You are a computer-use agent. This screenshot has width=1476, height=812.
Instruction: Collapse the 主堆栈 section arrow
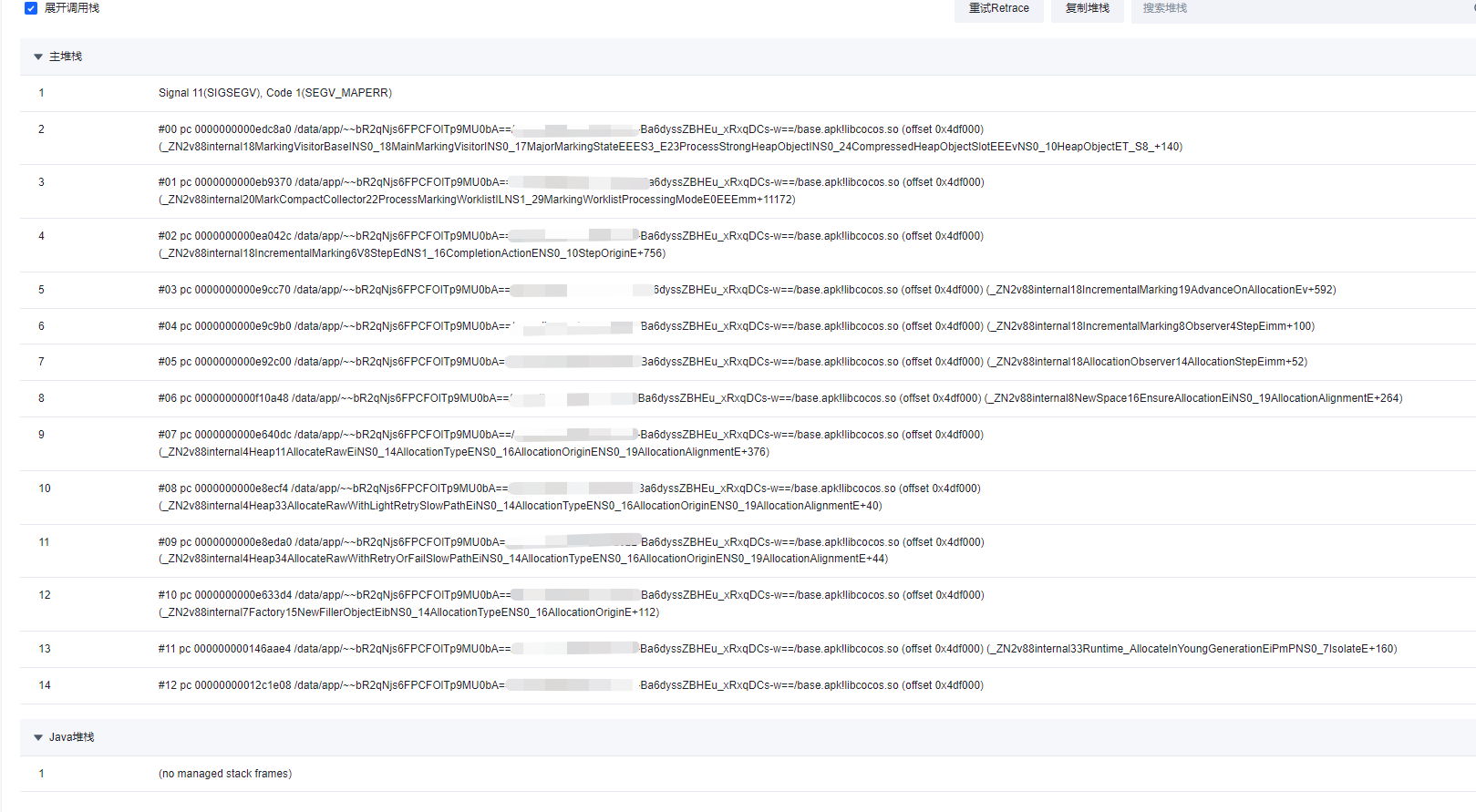(38, 57)
